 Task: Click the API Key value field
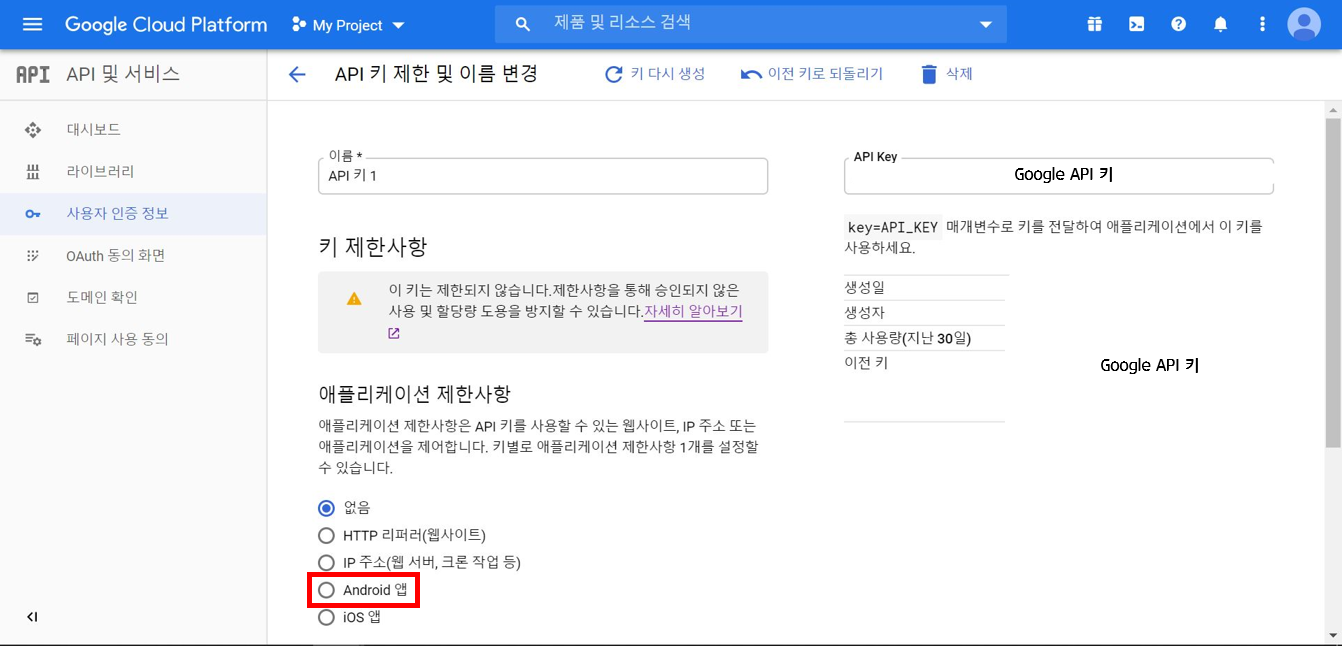tap(1059, 175)
